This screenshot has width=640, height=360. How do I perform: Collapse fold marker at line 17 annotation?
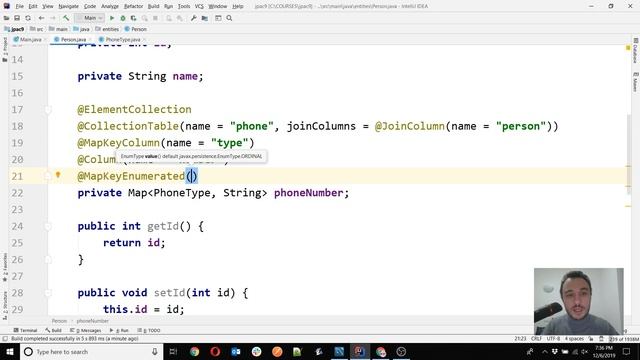48,109
